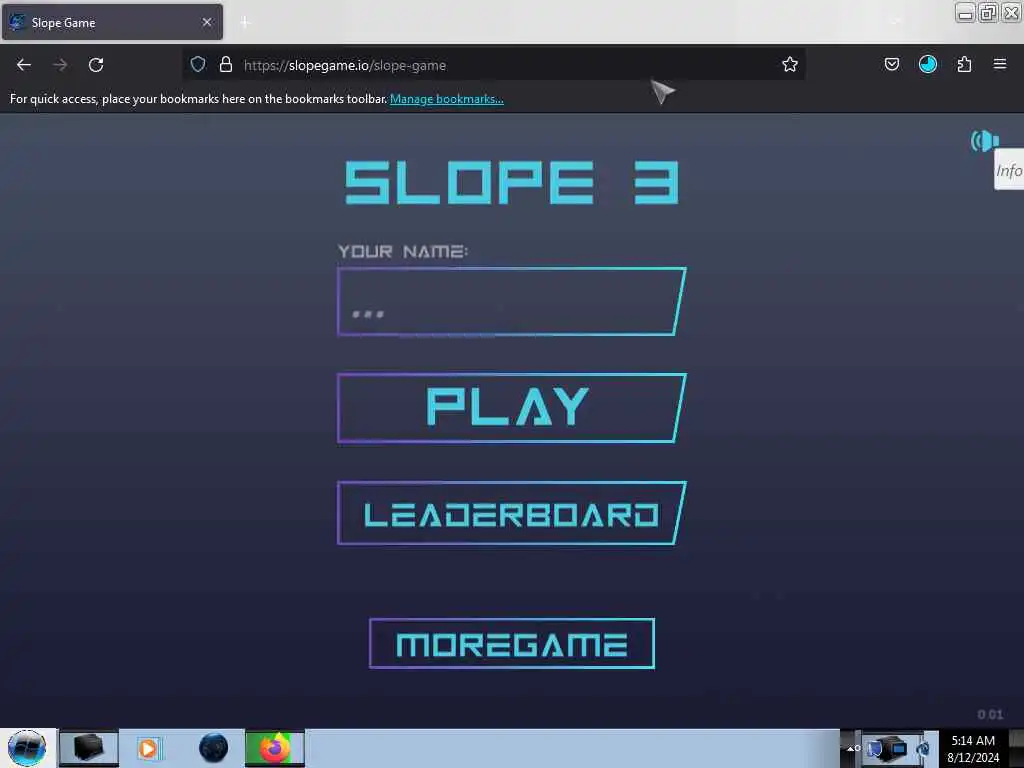This screenshot has width=1024, height=768.
Task: Toggle the game sound speaker icon
Action: click(x=985, y=140)
